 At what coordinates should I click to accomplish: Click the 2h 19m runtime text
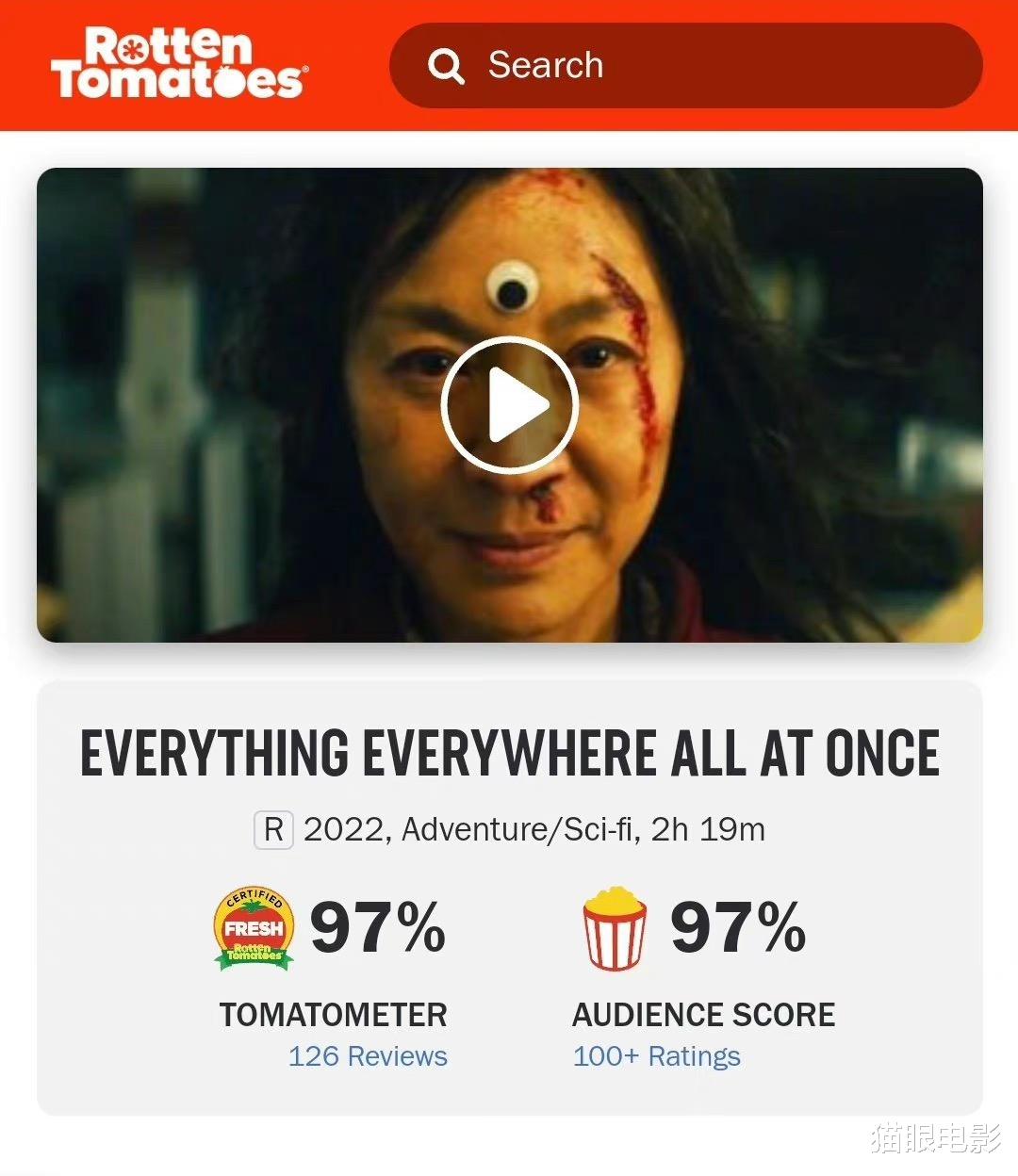(x=708, y=829)
